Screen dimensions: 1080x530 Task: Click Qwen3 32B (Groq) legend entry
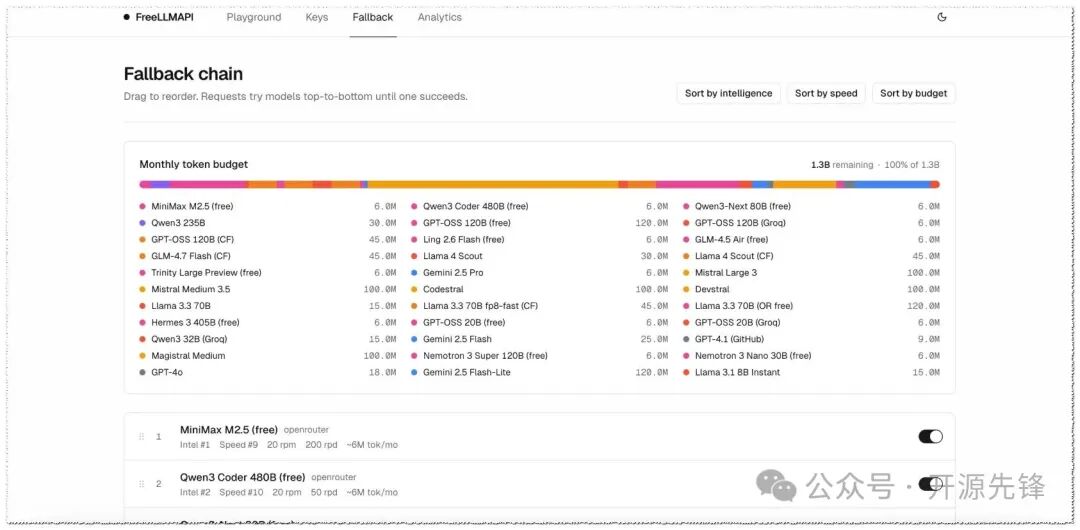(189, 339)
